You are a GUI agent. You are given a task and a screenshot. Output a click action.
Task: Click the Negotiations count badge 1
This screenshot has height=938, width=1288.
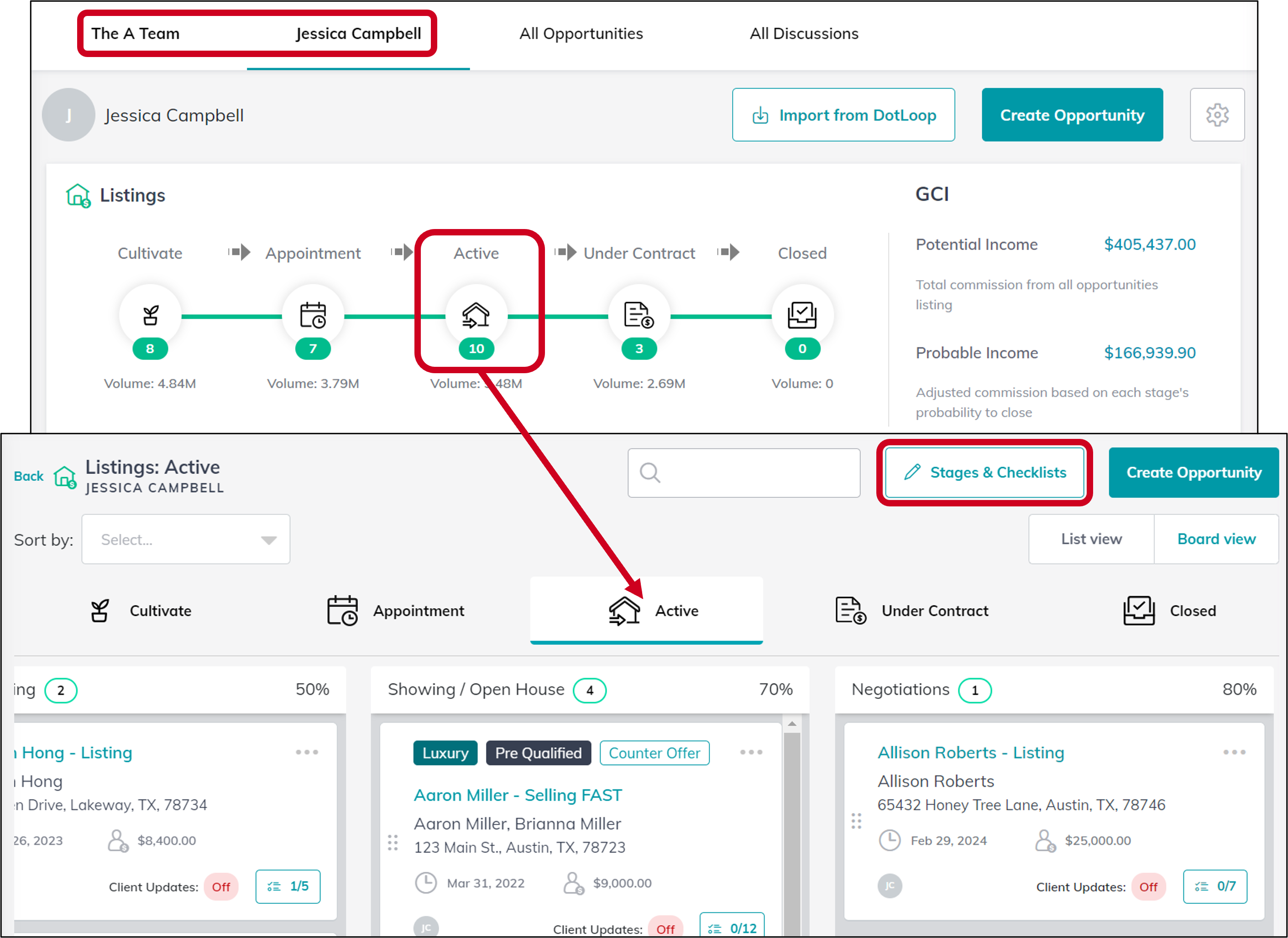[974, 690]
